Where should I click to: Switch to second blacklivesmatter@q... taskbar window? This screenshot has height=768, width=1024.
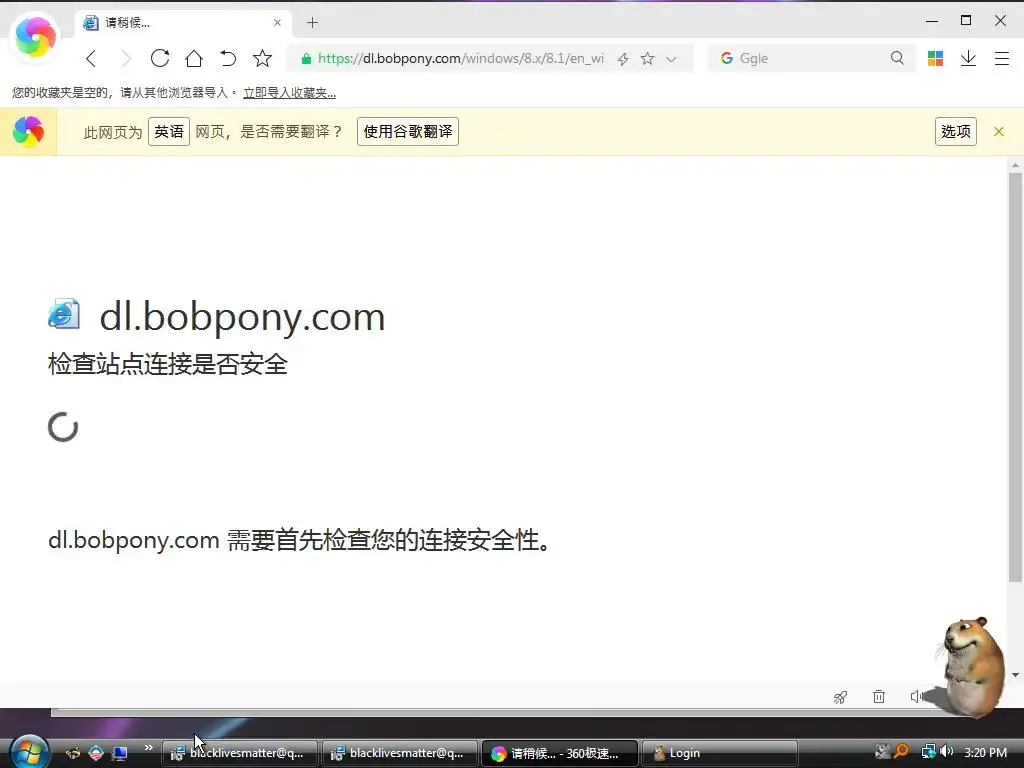tap(399, 753)
